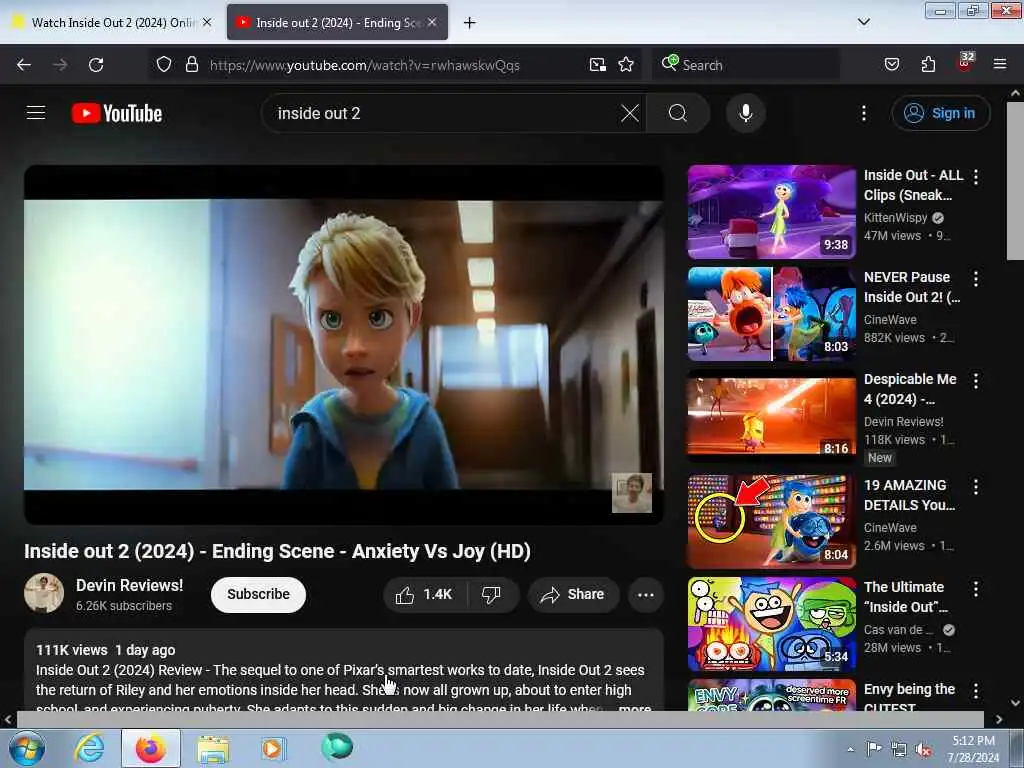Open 19 AMAZING DETAILS video thumbnail
This screenshot has width=1024, height=768.
pyautogui.click(x=771, y=521)
